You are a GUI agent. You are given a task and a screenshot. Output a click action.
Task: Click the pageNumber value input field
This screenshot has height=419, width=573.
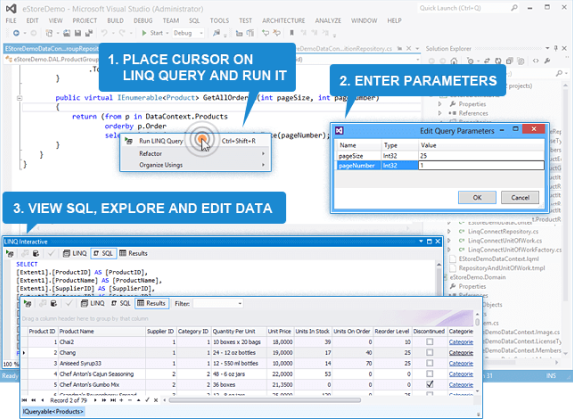481,165
